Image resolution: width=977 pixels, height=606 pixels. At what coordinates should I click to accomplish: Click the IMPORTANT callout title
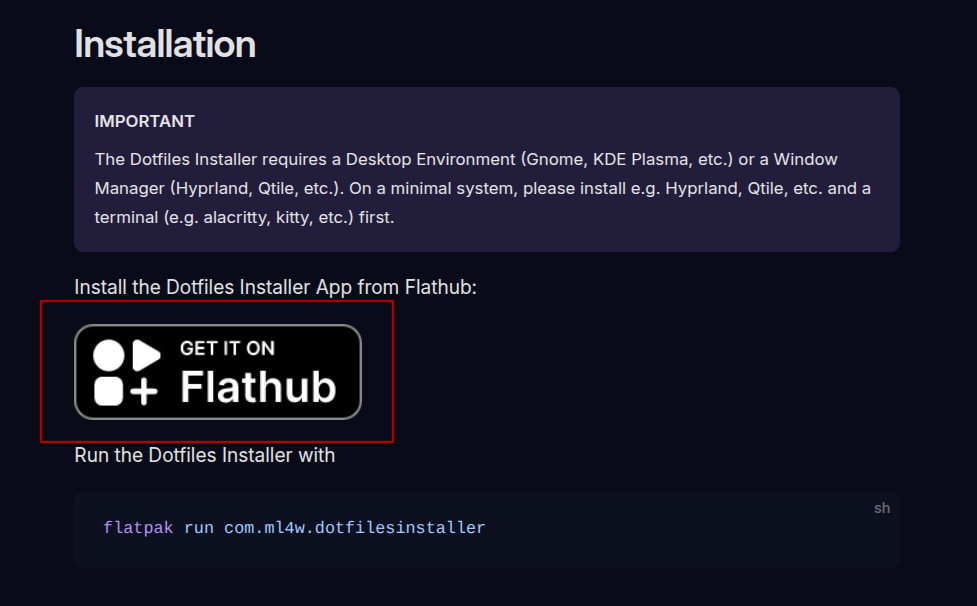click(x=145, y=121)
